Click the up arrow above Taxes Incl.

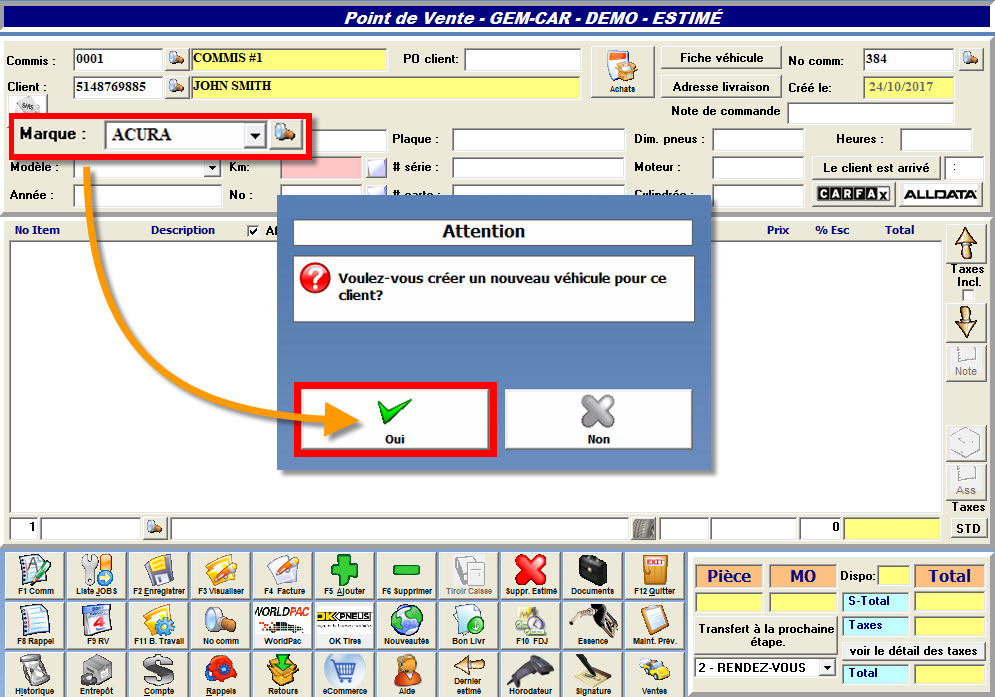(966, 244)
